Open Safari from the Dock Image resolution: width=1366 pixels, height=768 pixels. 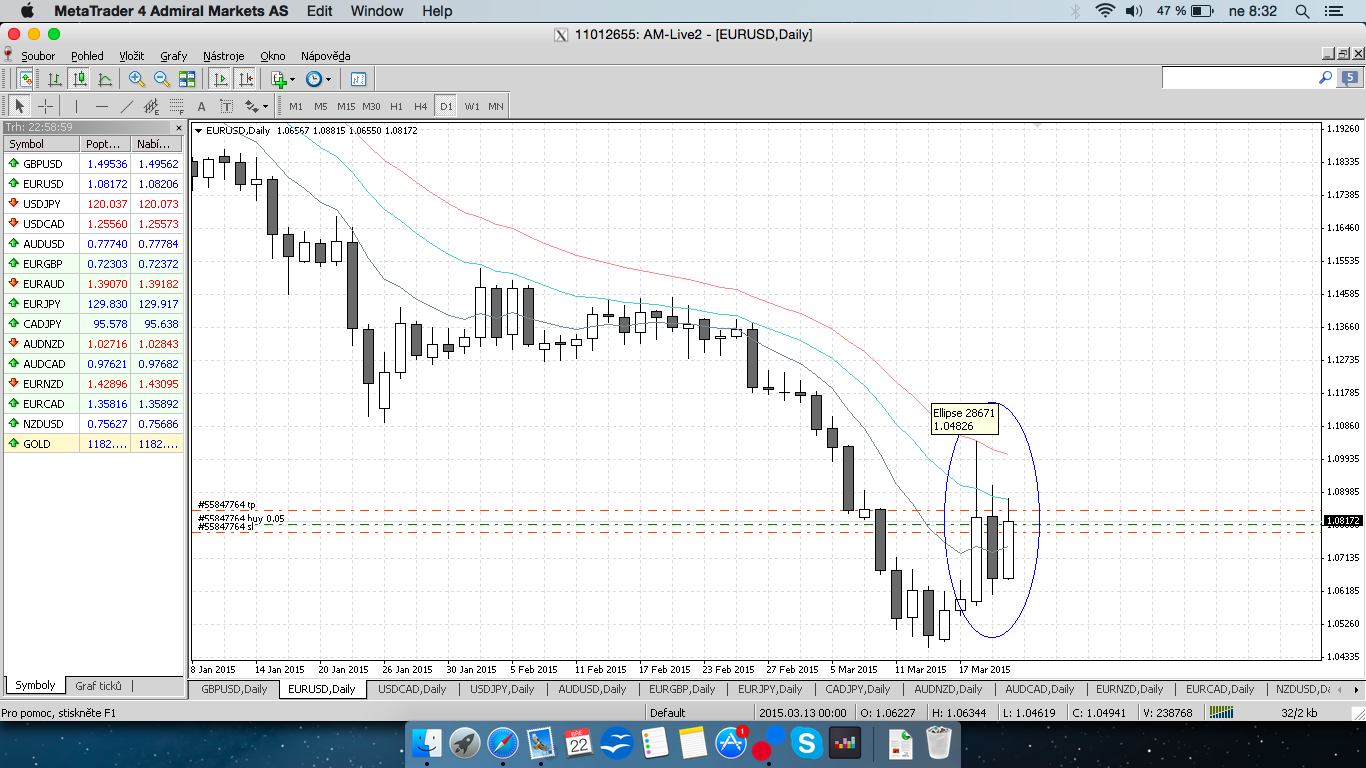pyautogui.click(x=503, y=743)
